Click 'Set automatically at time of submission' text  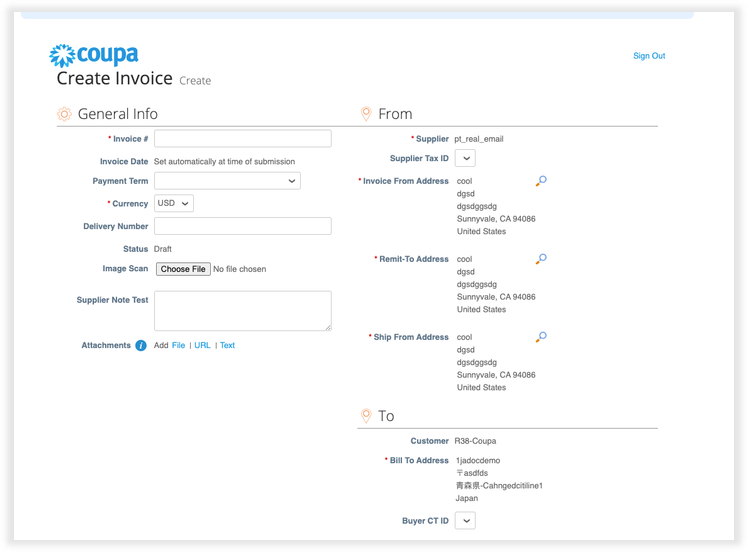pos(224,162)
